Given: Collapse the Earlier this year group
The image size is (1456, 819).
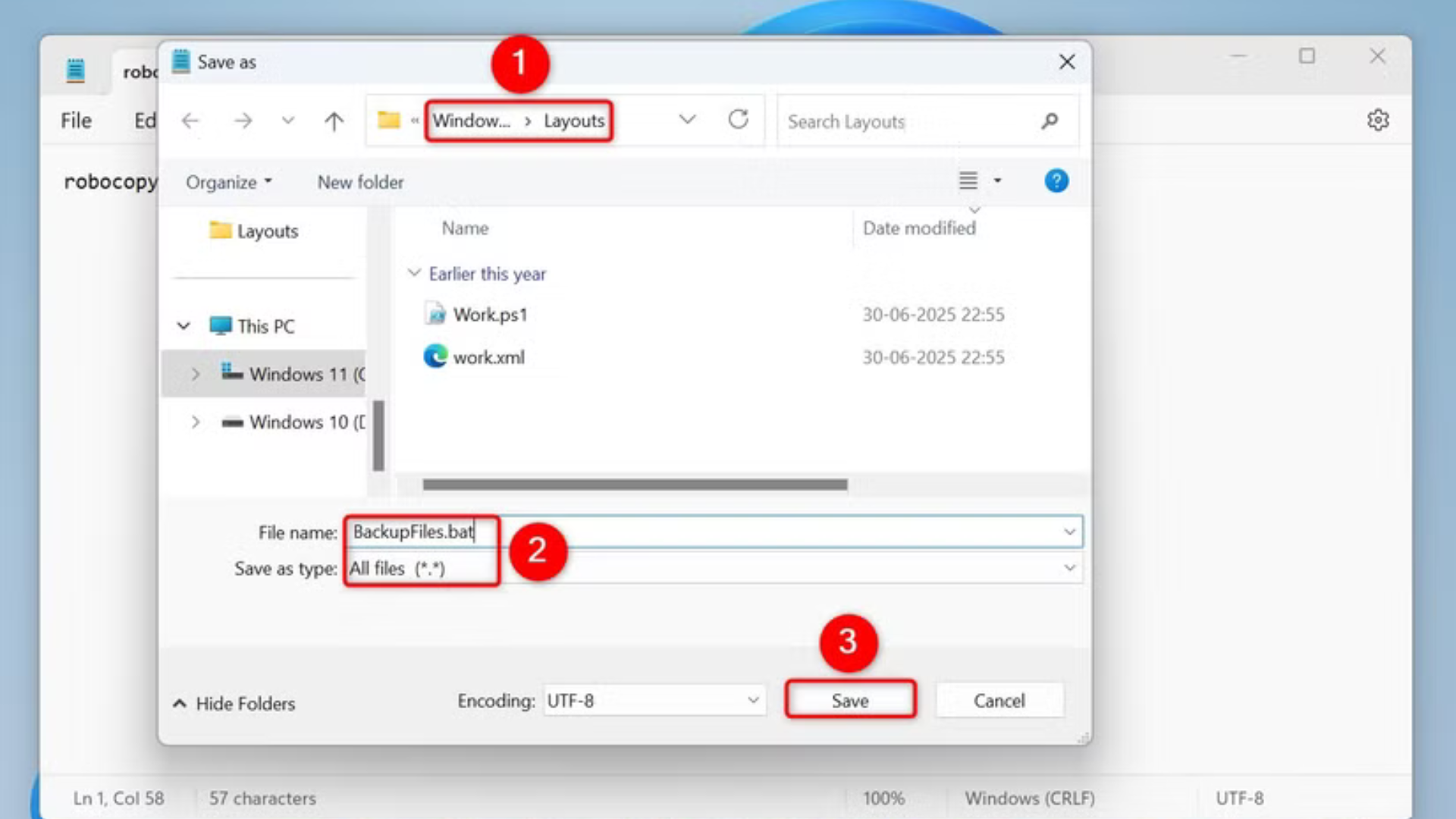Looking at the screenshot, I should [414, 273].
